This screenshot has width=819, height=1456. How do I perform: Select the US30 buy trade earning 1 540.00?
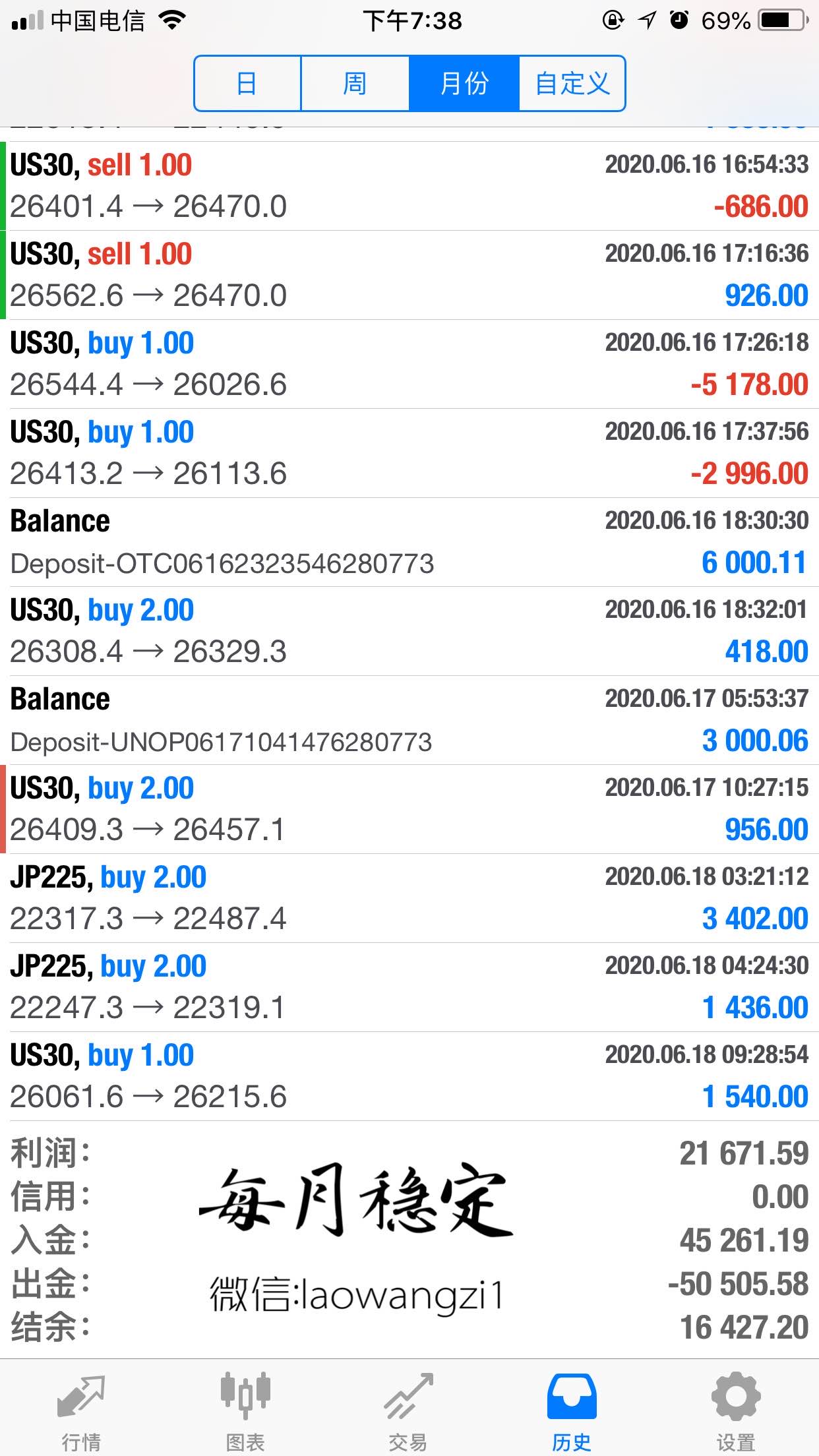click(x=409, y=1076)
